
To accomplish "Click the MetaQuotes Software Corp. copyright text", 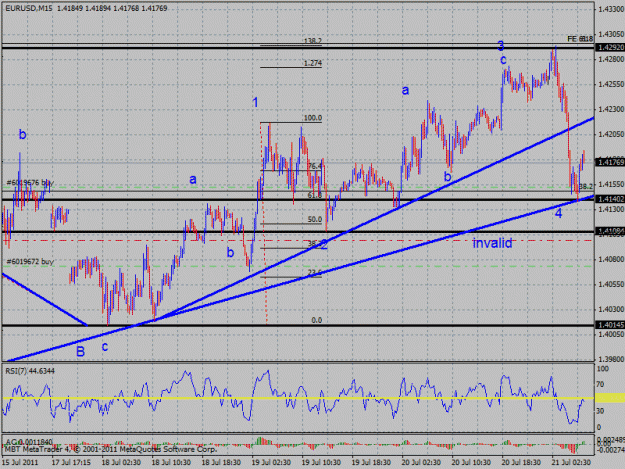I will (x=110, y=449).
